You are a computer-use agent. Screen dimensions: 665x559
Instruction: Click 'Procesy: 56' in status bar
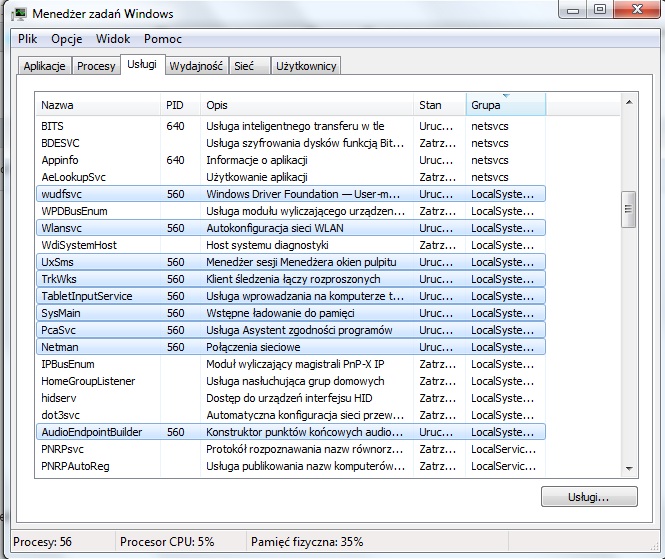(42, 542)
